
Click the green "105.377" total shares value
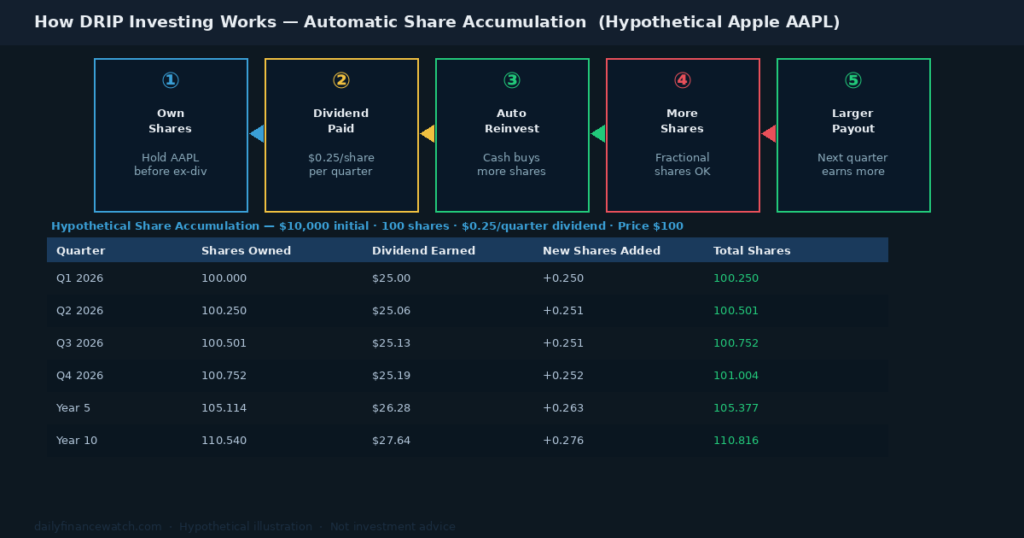click(736, 408)
